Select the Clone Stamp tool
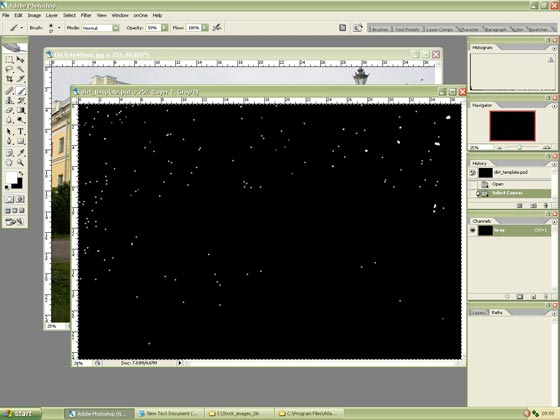 tap(10, 101)
